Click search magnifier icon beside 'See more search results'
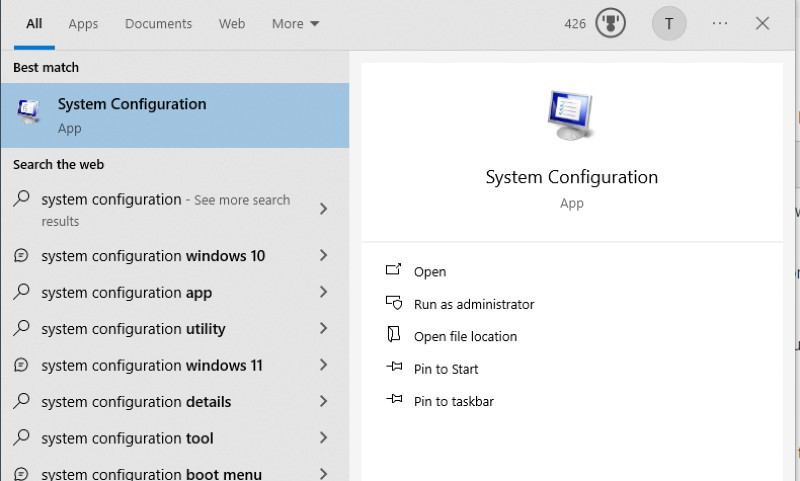Screen dimensions: 800x481 pyautogui.click(x=21, y=198)
